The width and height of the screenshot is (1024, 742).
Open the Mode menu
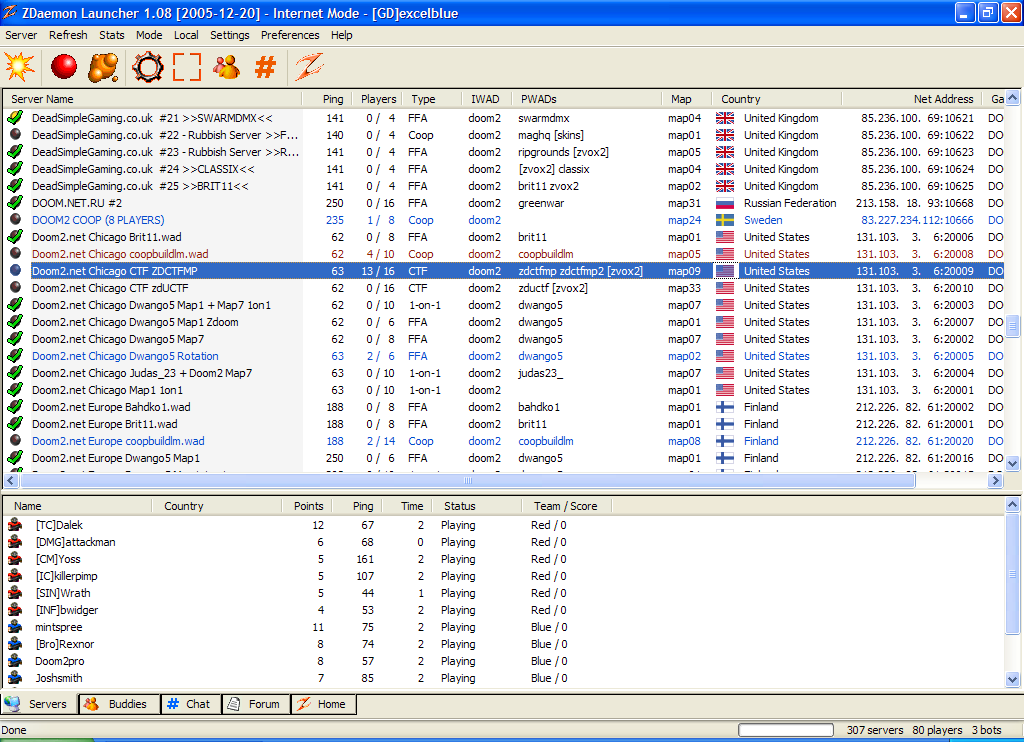point(149,35)
